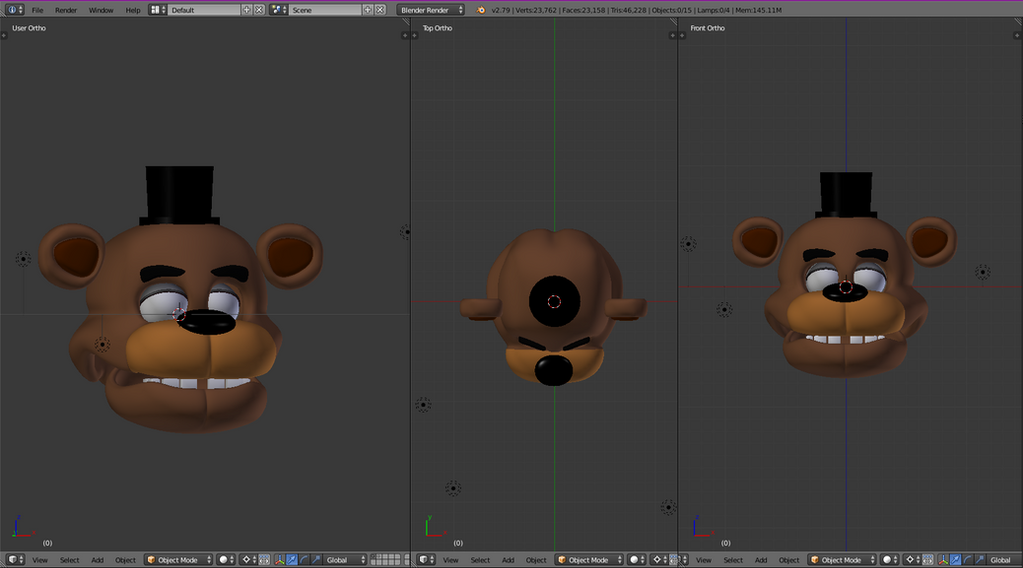Toggle manipulate center points in Top Ortho viewport
The width and height of the screenshot is (1023, 568).
click(x=673, y=560)
